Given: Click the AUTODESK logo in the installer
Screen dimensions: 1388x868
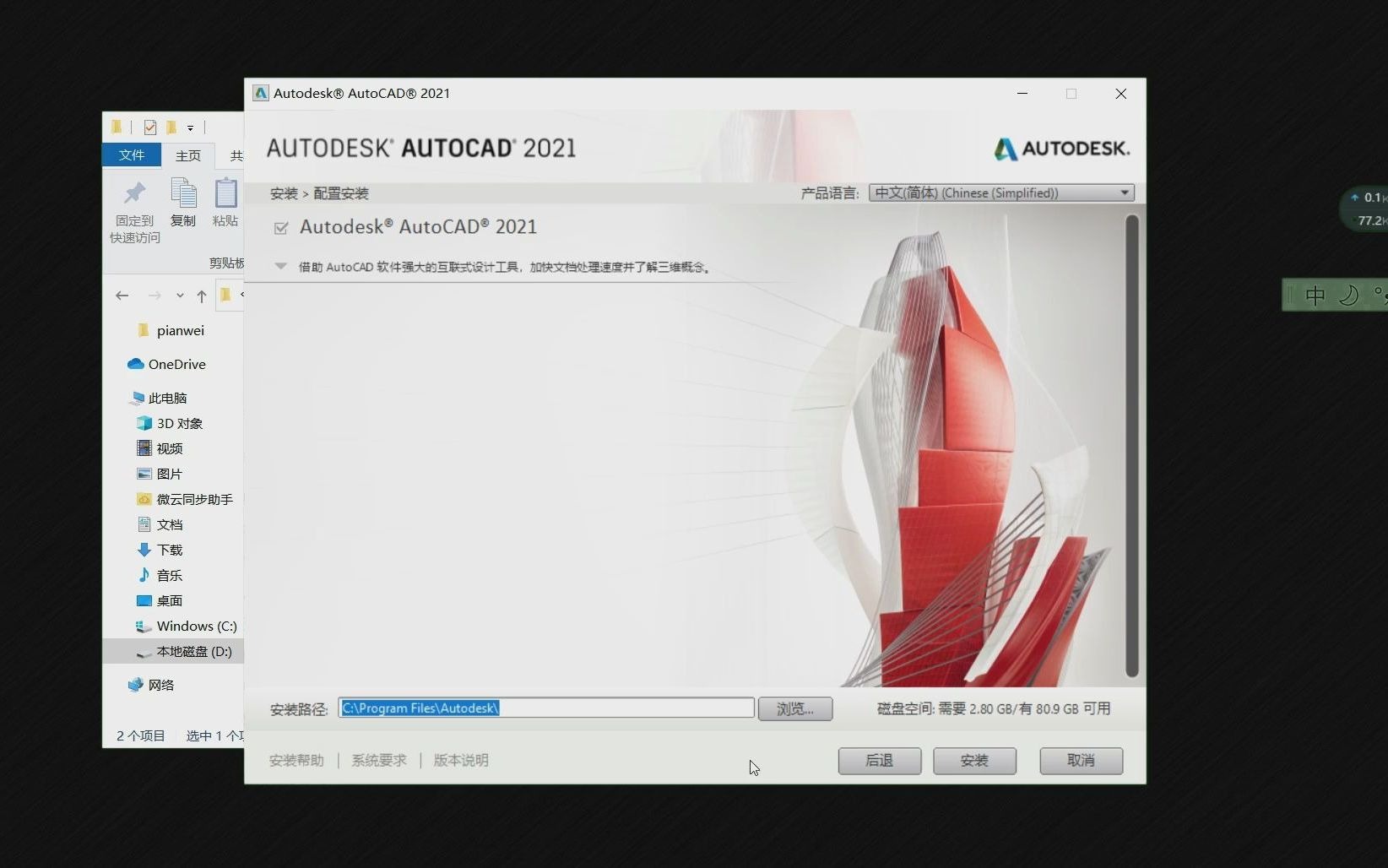Looking at the screenshot, I should pyautogui.click(x=1061, y=149).
